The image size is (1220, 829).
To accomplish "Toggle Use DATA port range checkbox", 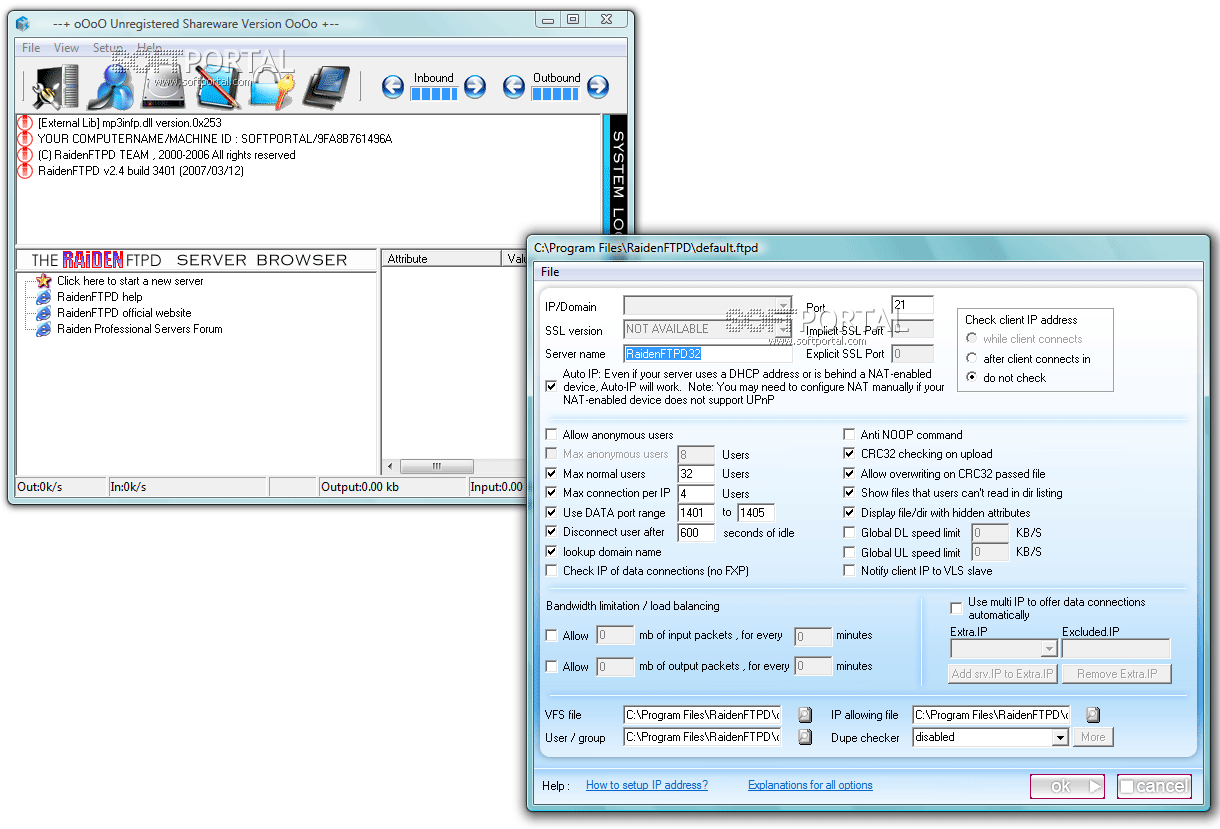I will click(x=552, y=513).
